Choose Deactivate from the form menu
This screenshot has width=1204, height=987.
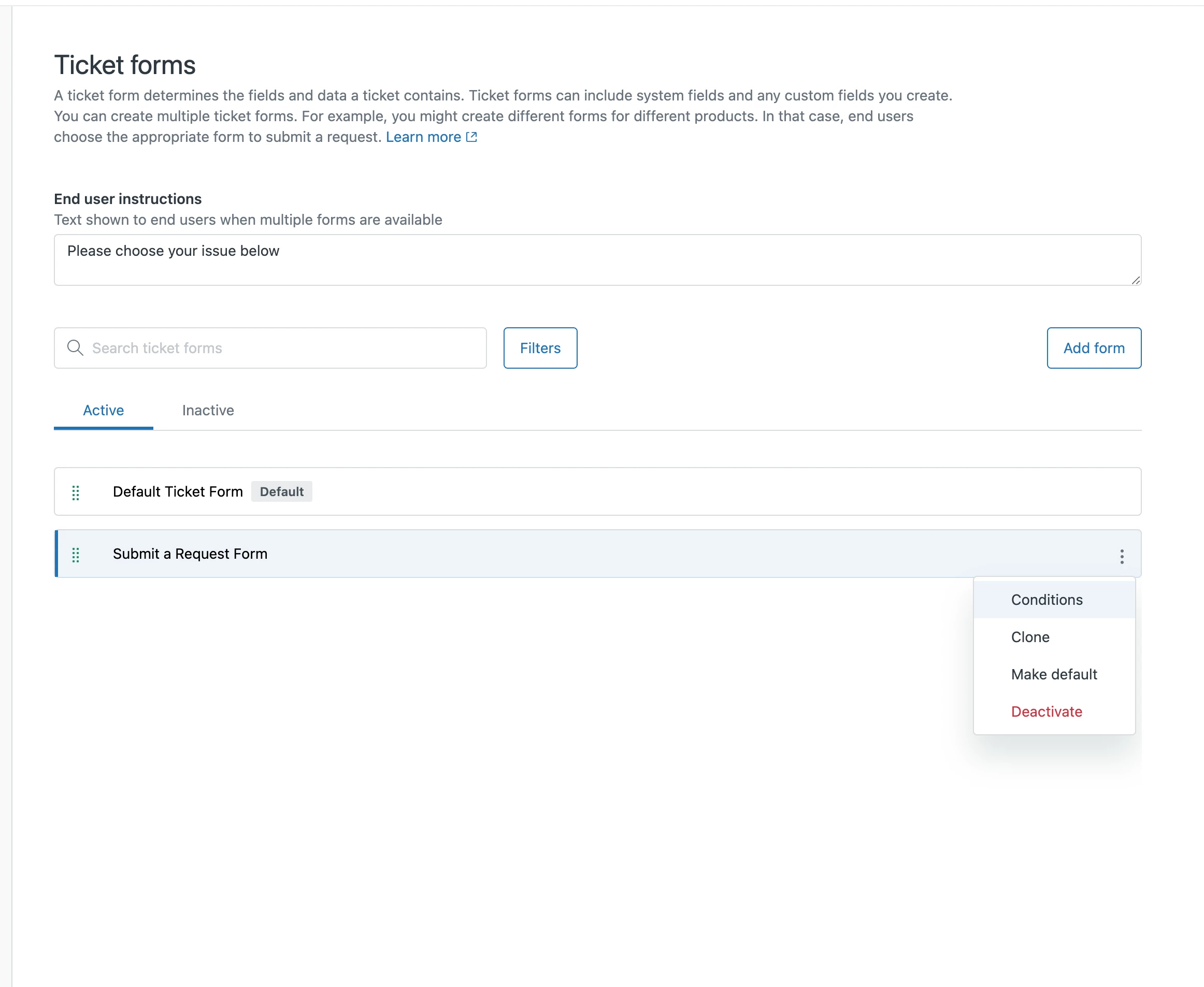click(x=1046, y=712)
